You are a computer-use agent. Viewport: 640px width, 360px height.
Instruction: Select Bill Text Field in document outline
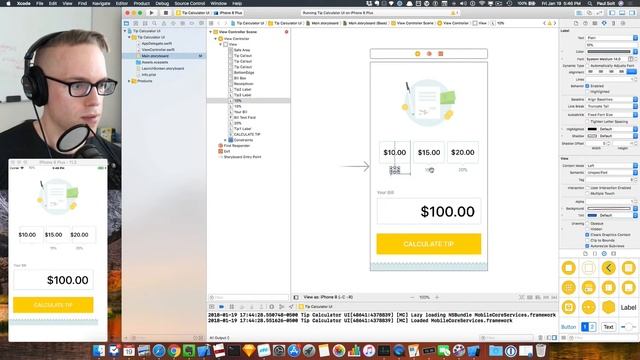pyautogui.click(x=244, y=118)
